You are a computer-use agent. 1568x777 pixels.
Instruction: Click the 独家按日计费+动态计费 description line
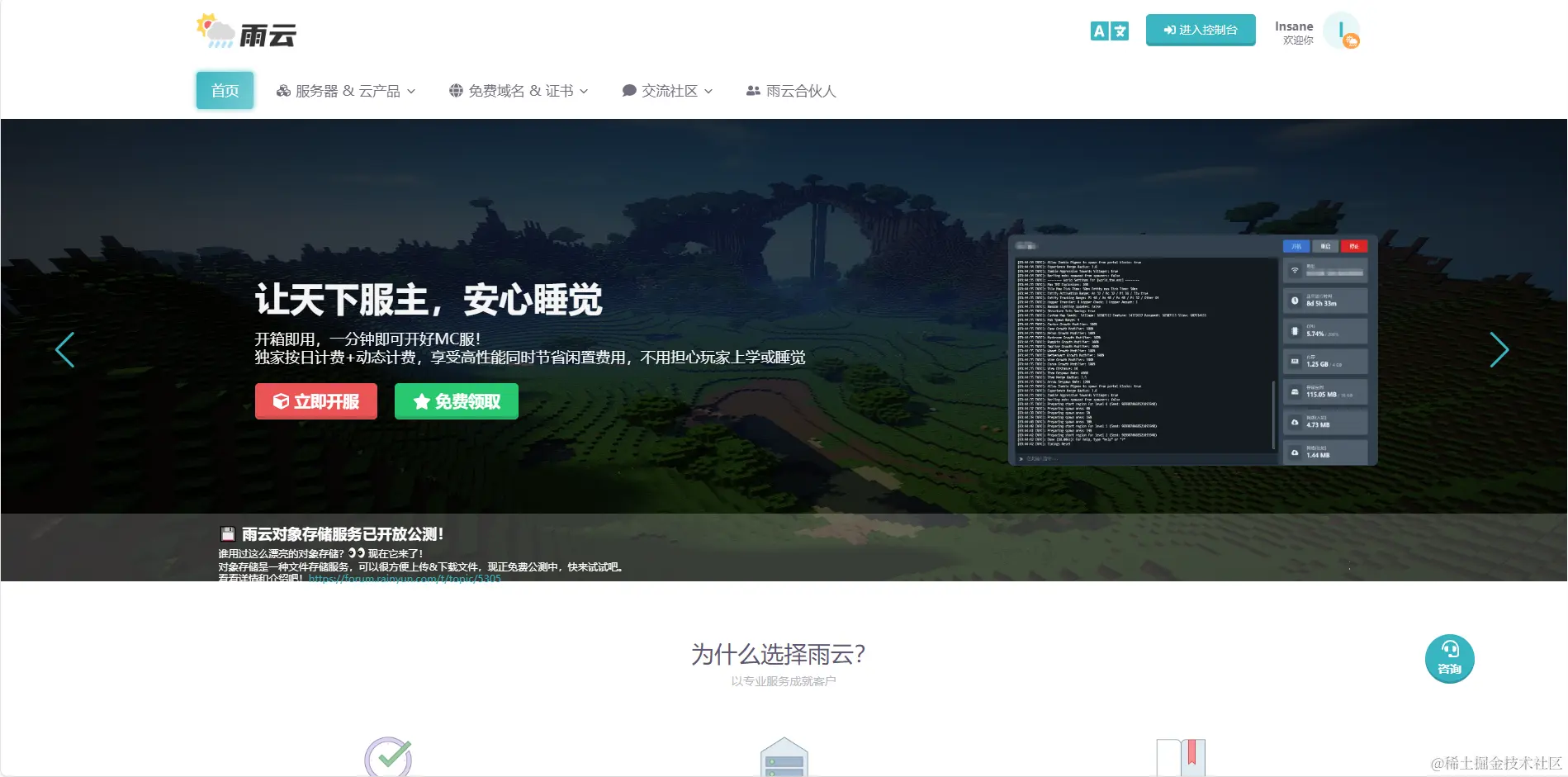(x=530, y=358)
